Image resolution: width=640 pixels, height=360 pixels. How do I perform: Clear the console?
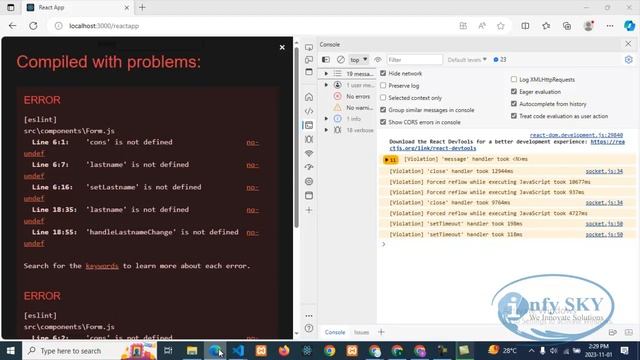tap(340, 60)
